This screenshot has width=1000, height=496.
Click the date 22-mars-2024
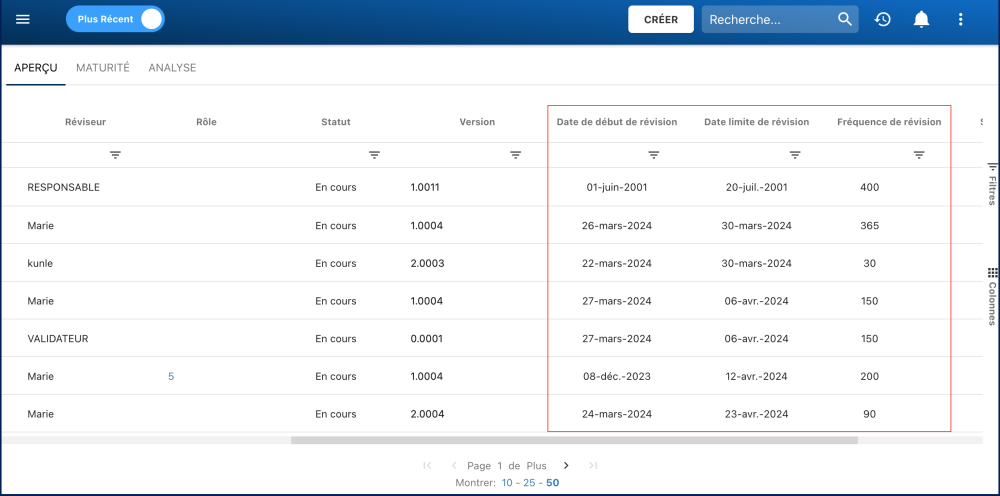[617, 263]
